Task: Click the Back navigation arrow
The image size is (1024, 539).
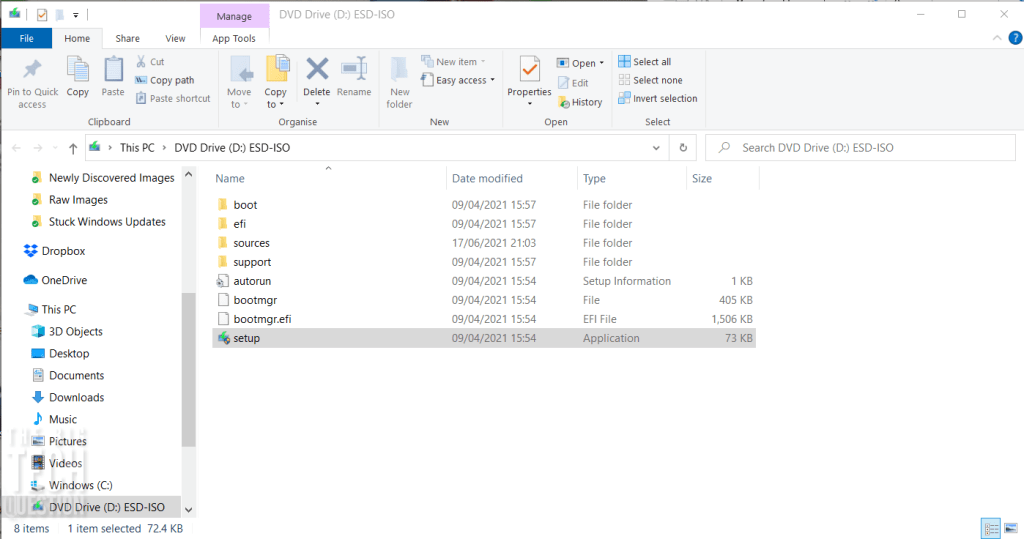Action: pos(16,148)
